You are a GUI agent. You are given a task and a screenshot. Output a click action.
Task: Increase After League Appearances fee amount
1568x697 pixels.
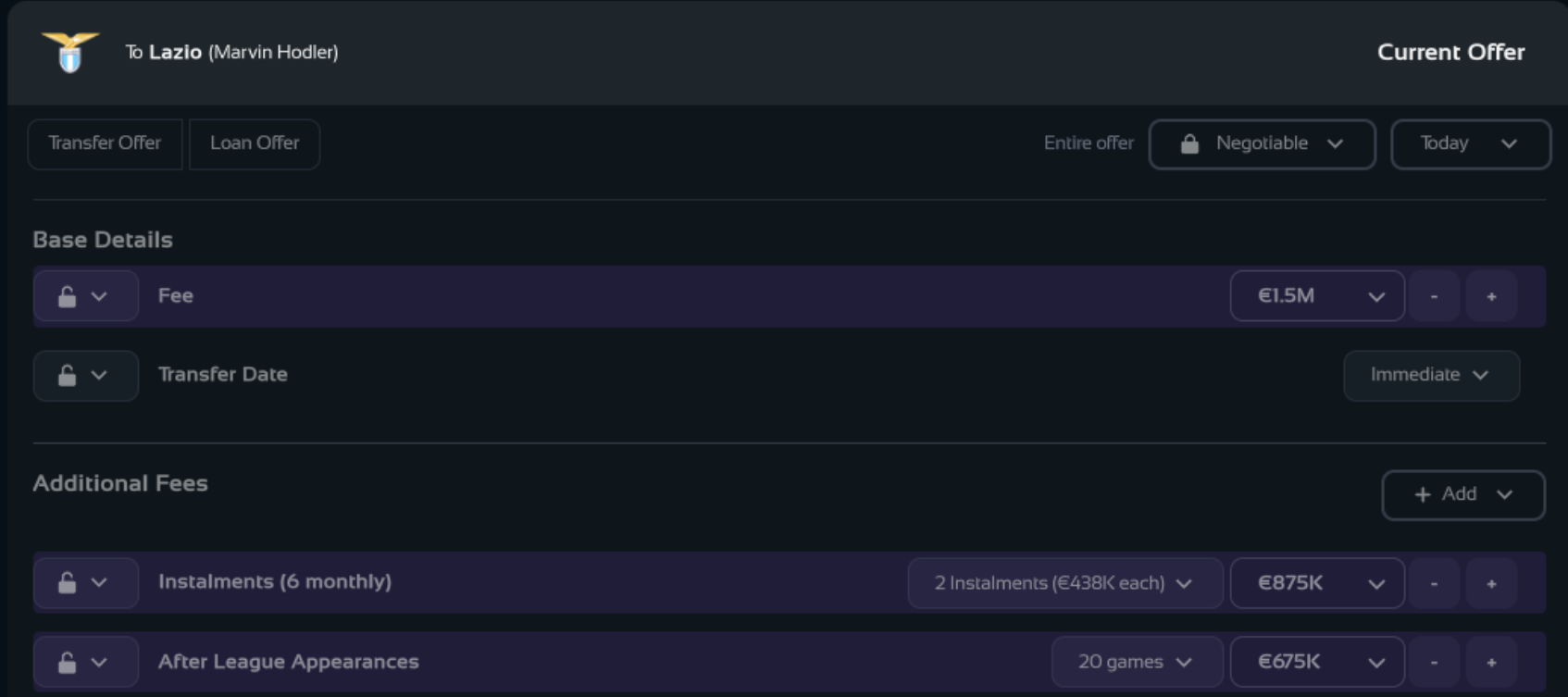coord(1491,662)
